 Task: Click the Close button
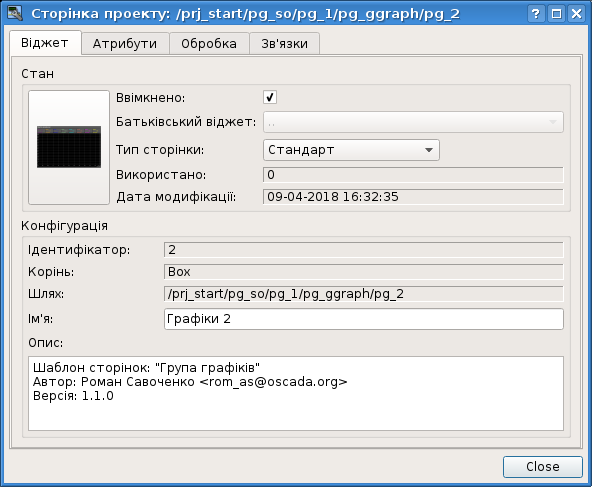tap(543, 467)
